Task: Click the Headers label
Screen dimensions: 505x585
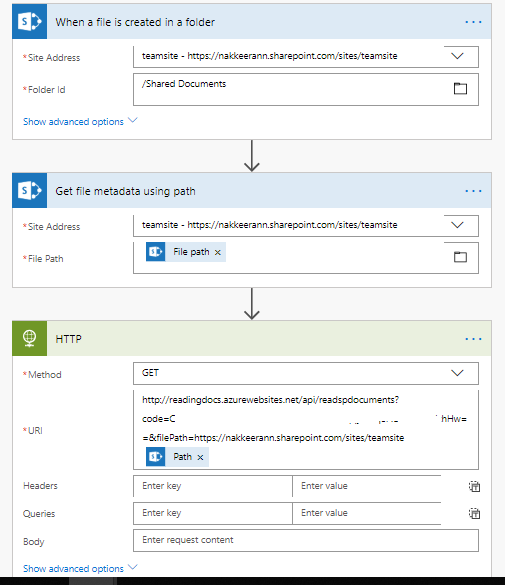Action: tap(40, 486)
